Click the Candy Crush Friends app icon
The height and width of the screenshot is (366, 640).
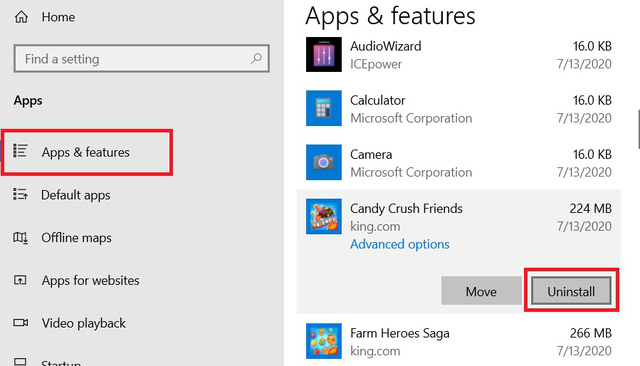pyautogui.click(x=324, y=216)
